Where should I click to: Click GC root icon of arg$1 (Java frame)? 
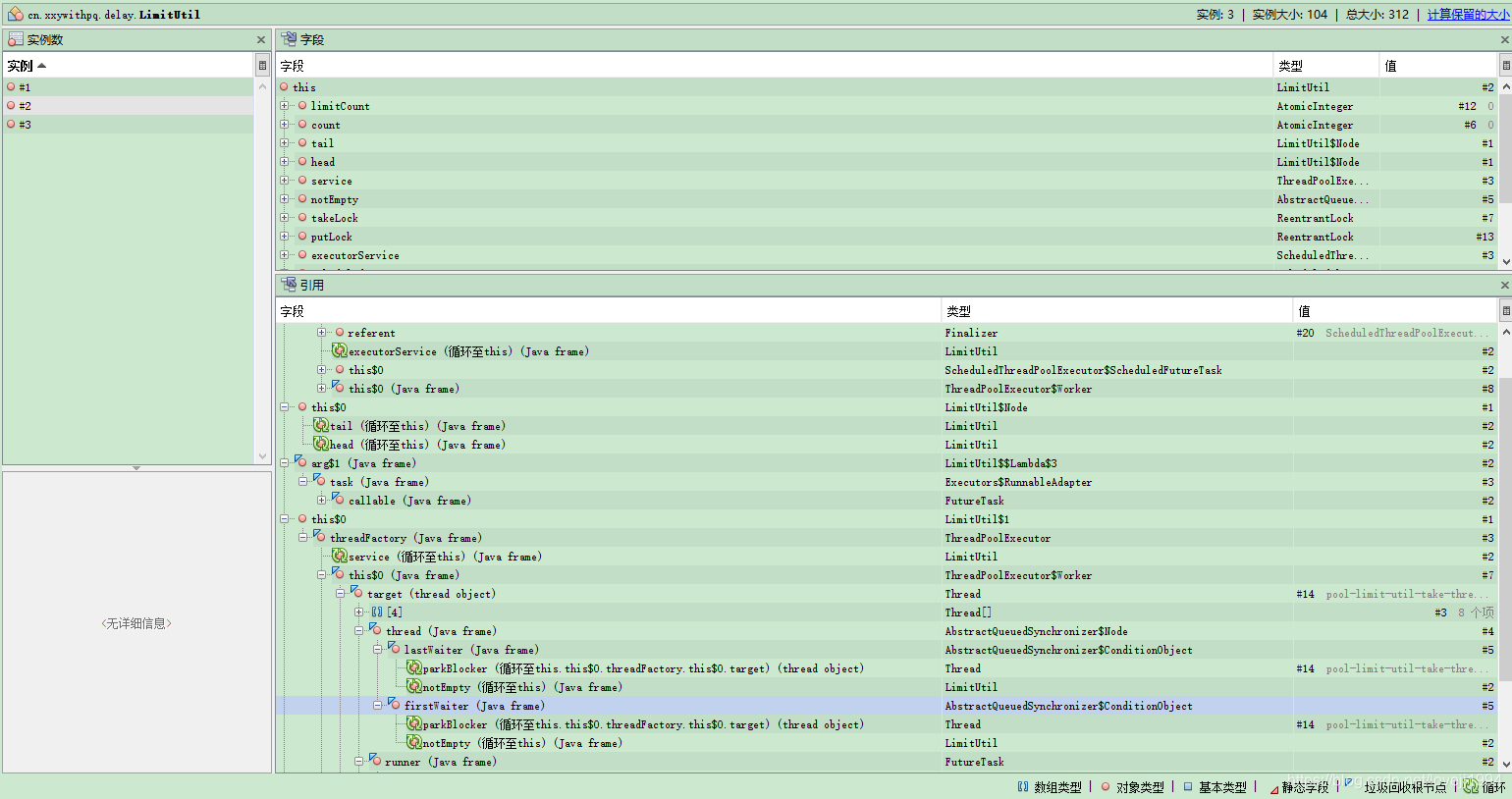tap(300, 462)
